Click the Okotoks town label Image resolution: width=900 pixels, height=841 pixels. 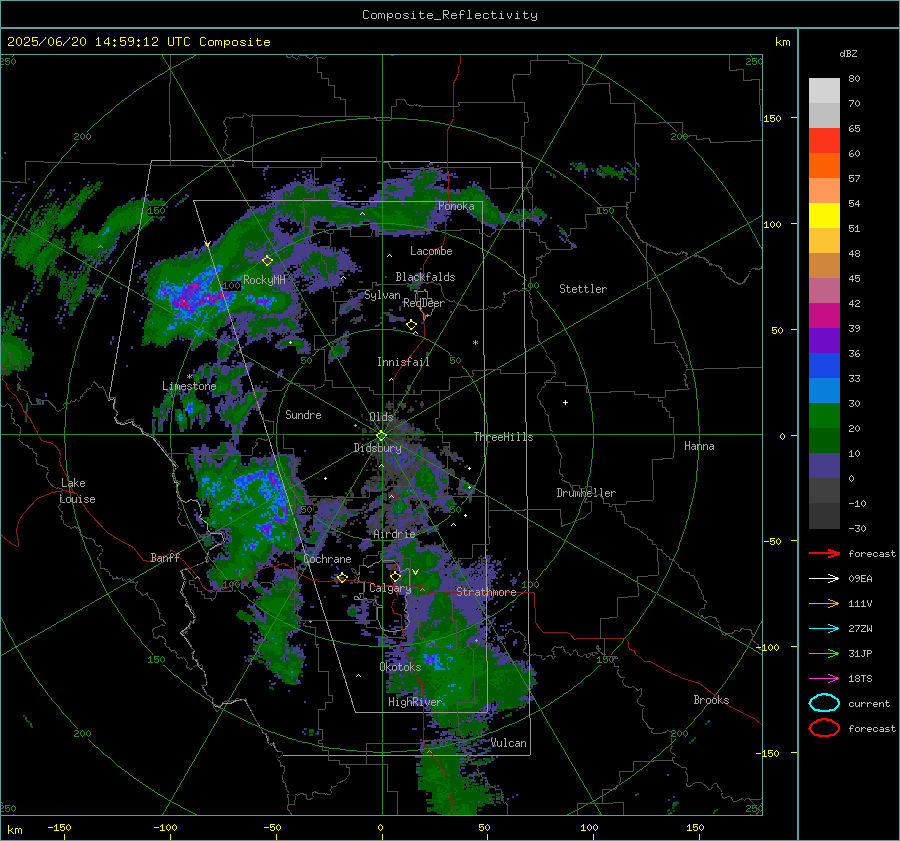click(400, 667)
